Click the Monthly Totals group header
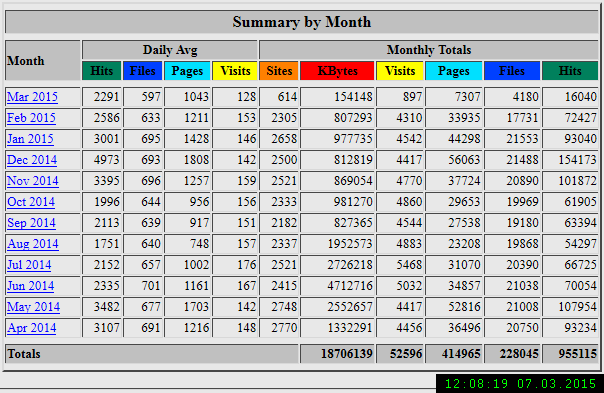This screenshot has height=393, width=604. [x=429, y=50]
